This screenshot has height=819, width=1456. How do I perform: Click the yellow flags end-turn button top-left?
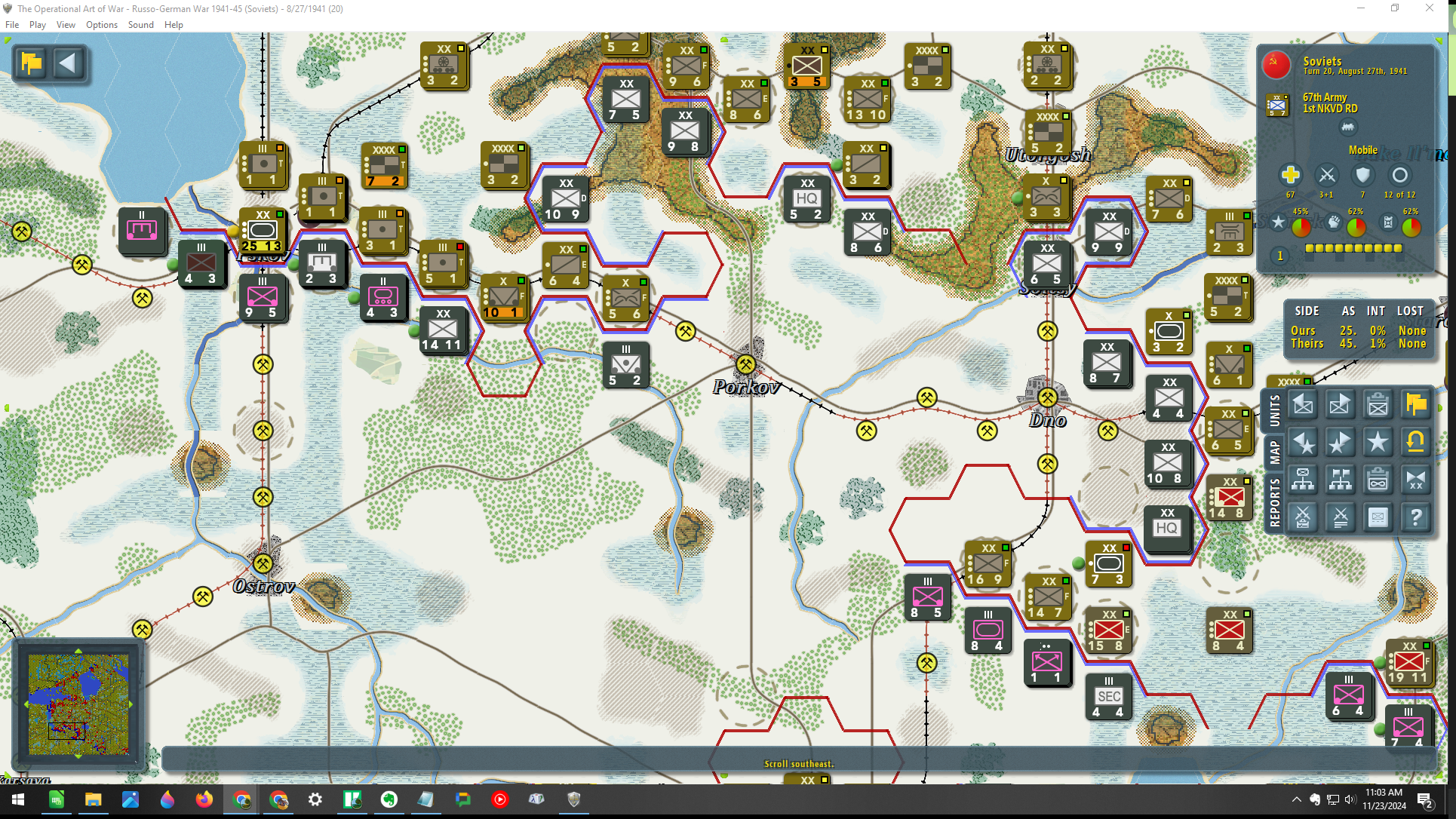coord(32,63)
